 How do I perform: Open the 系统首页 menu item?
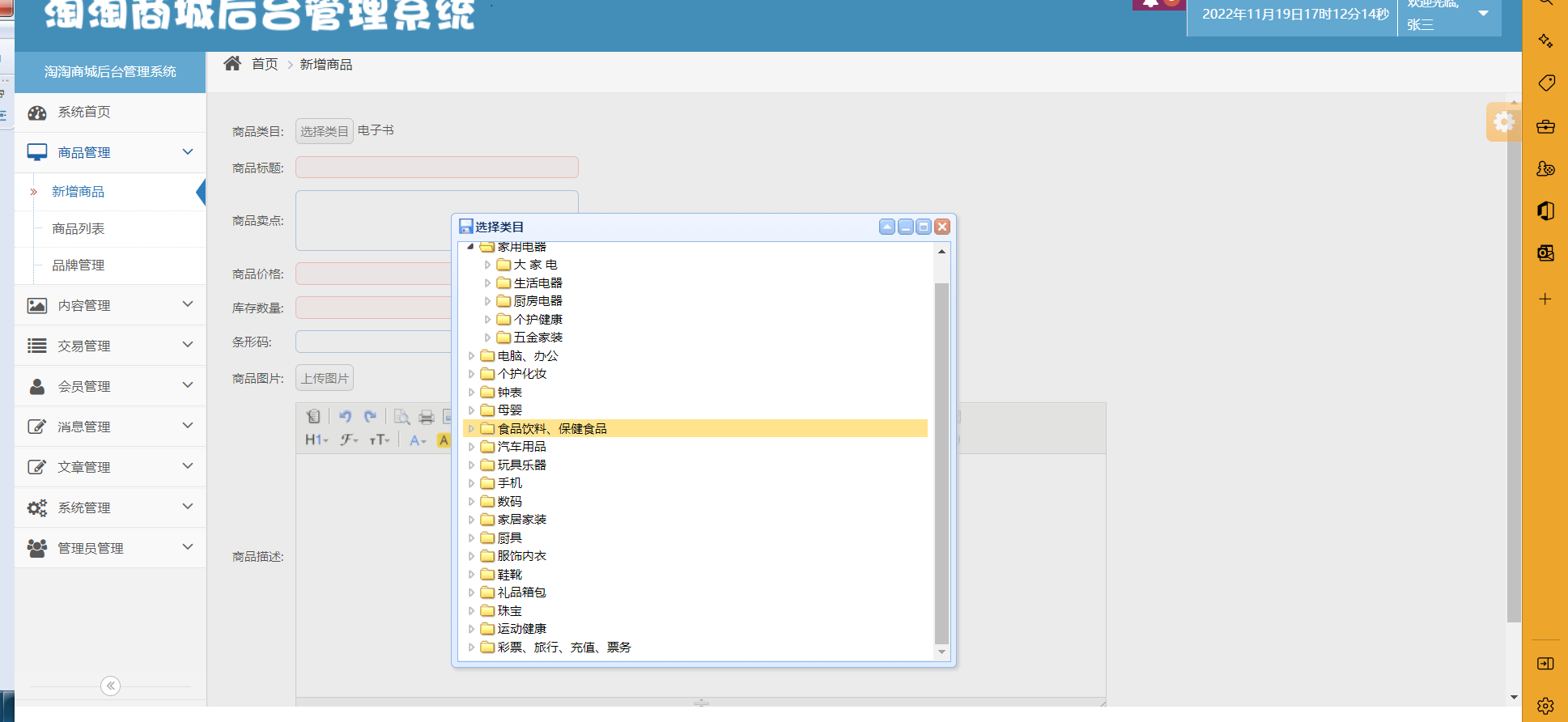84,113
